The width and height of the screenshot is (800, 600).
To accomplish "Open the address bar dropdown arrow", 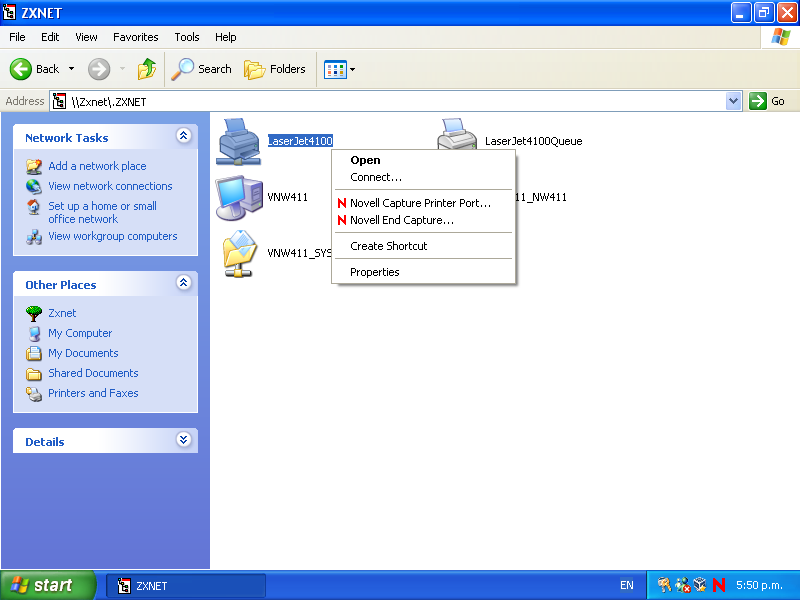I will 733,101.
